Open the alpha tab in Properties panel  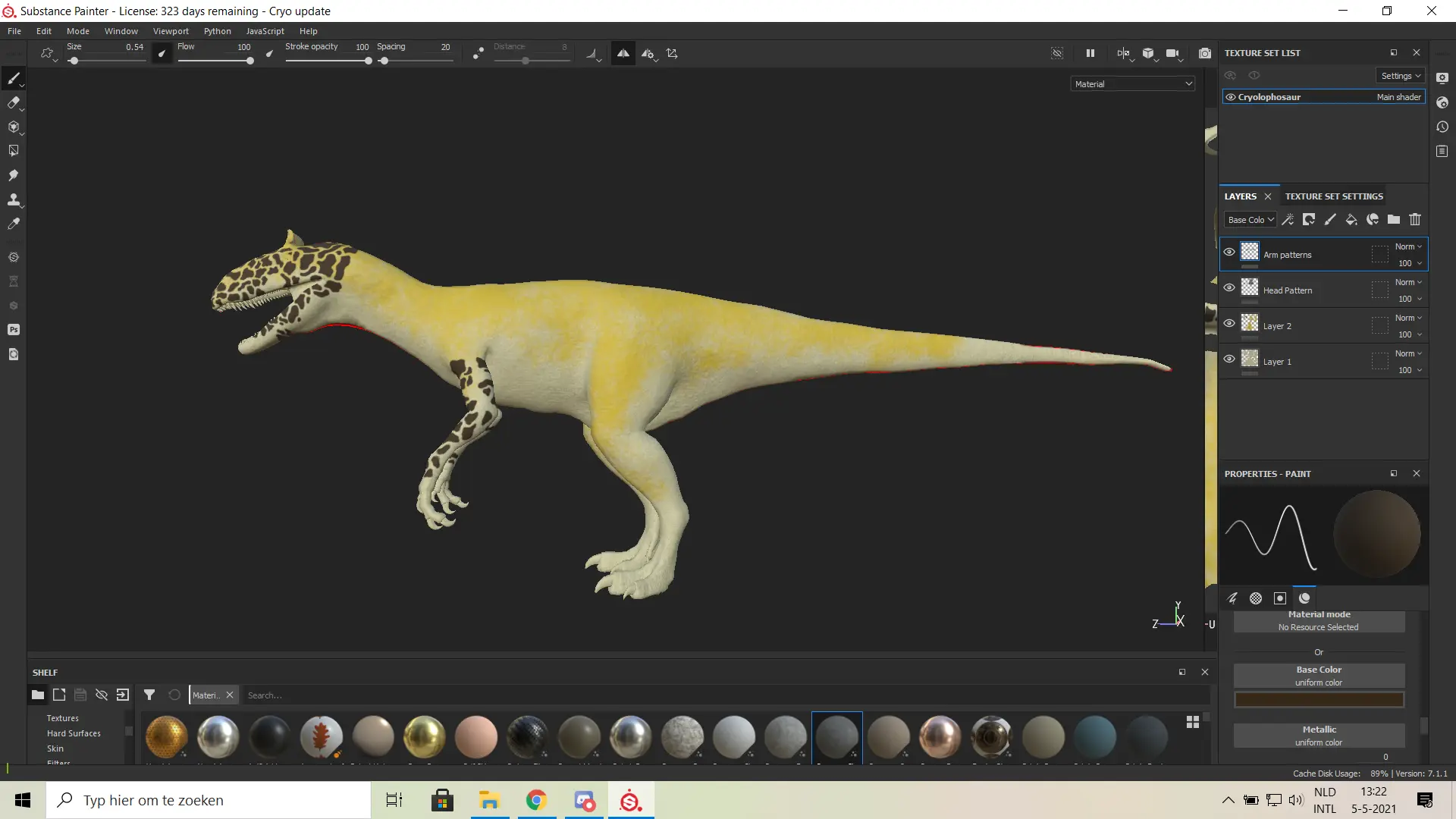coord(1256,598)
